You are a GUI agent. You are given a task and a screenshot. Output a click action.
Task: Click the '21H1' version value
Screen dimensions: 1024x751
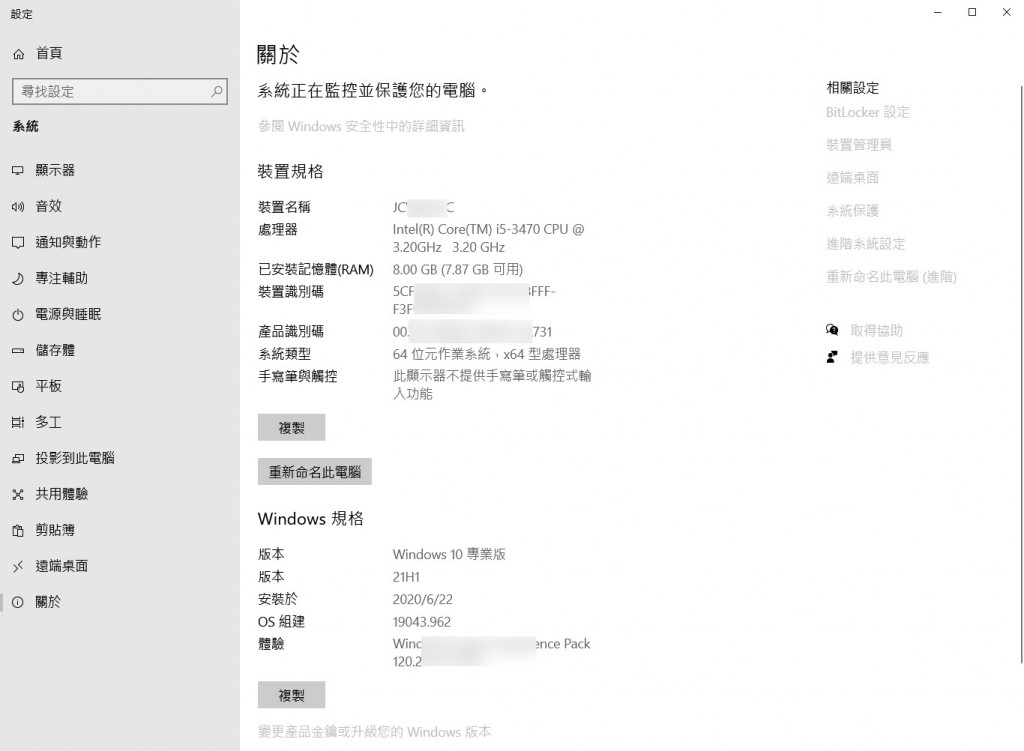pos(406,577)
